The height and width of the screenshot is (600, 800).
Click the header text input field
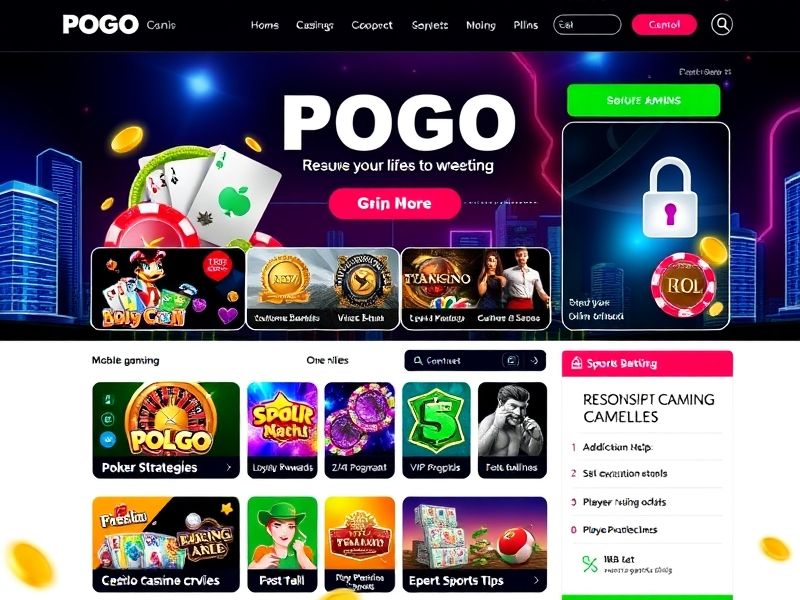click(587, 24)
